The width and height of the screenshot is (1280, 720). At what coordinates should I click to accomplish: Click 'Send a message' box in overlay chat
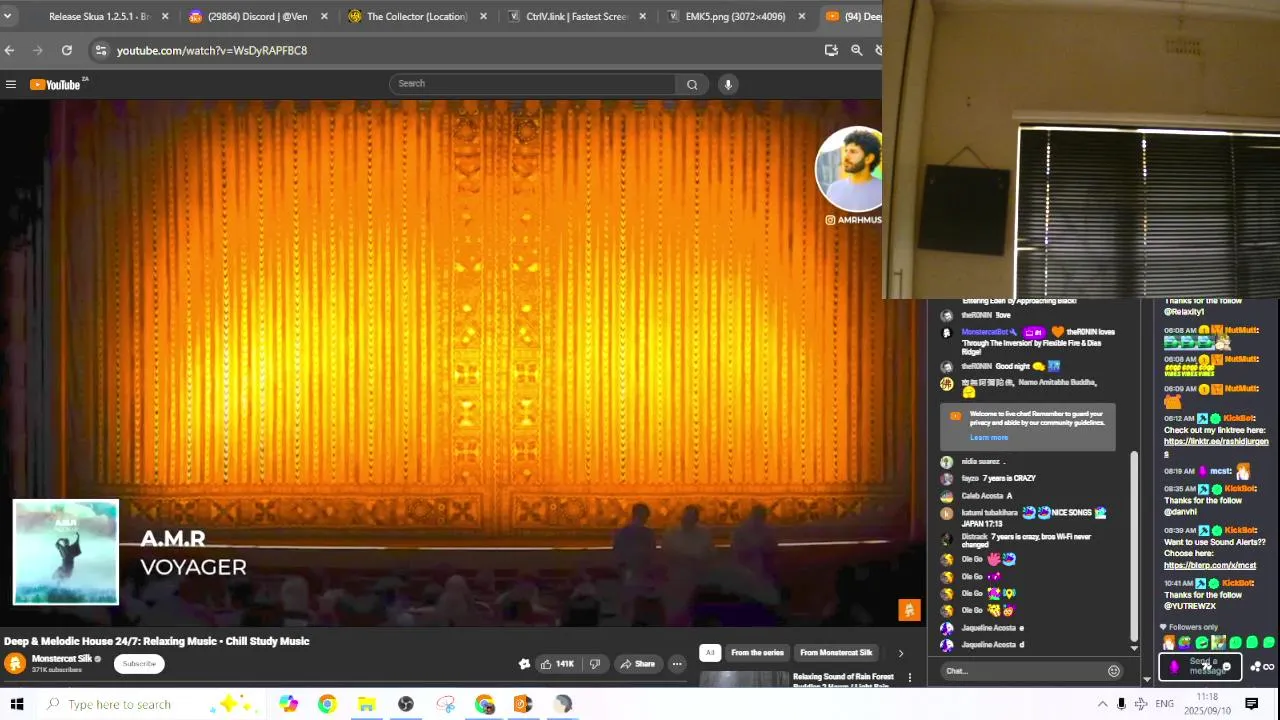1200,666
